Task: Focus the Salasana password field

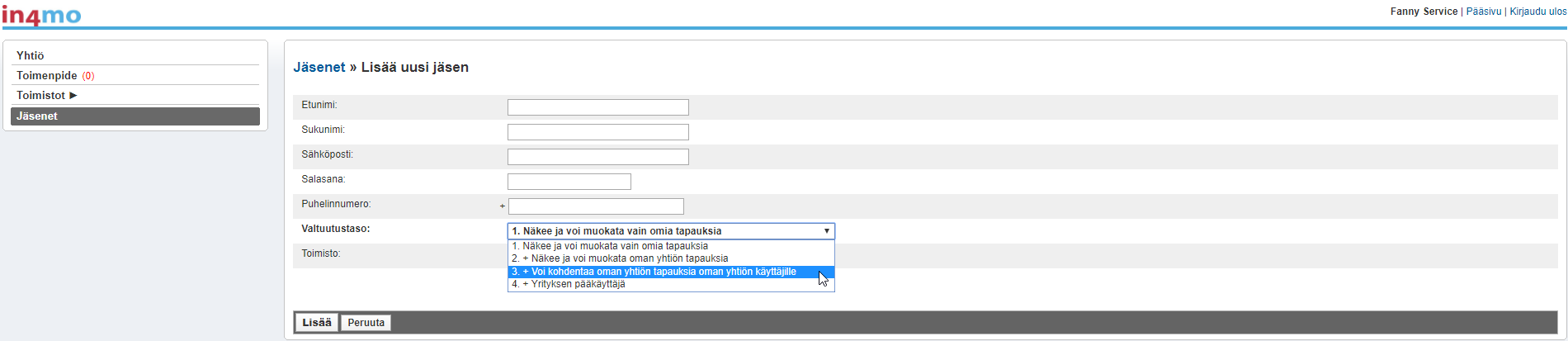Action: tap(569, 182)
